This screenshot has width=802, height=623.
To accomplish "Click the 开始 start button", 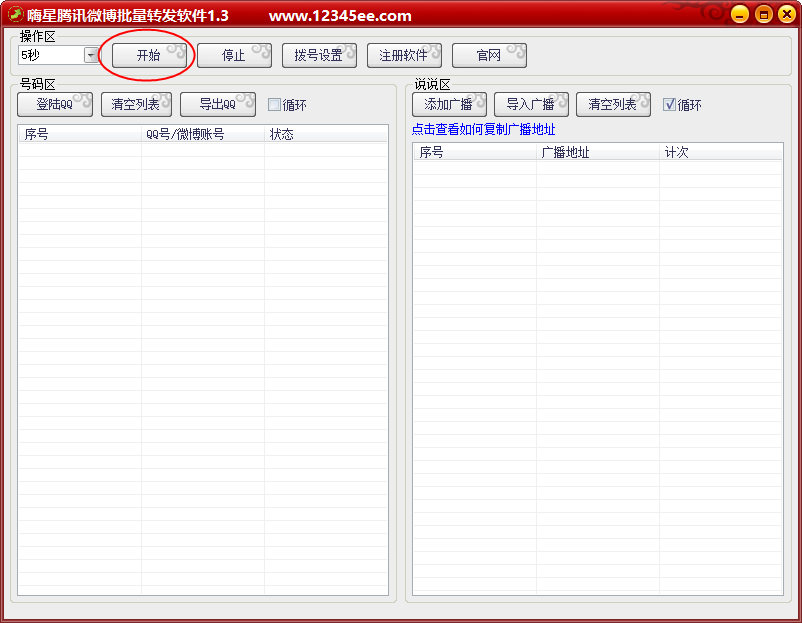I will [149, 55].
